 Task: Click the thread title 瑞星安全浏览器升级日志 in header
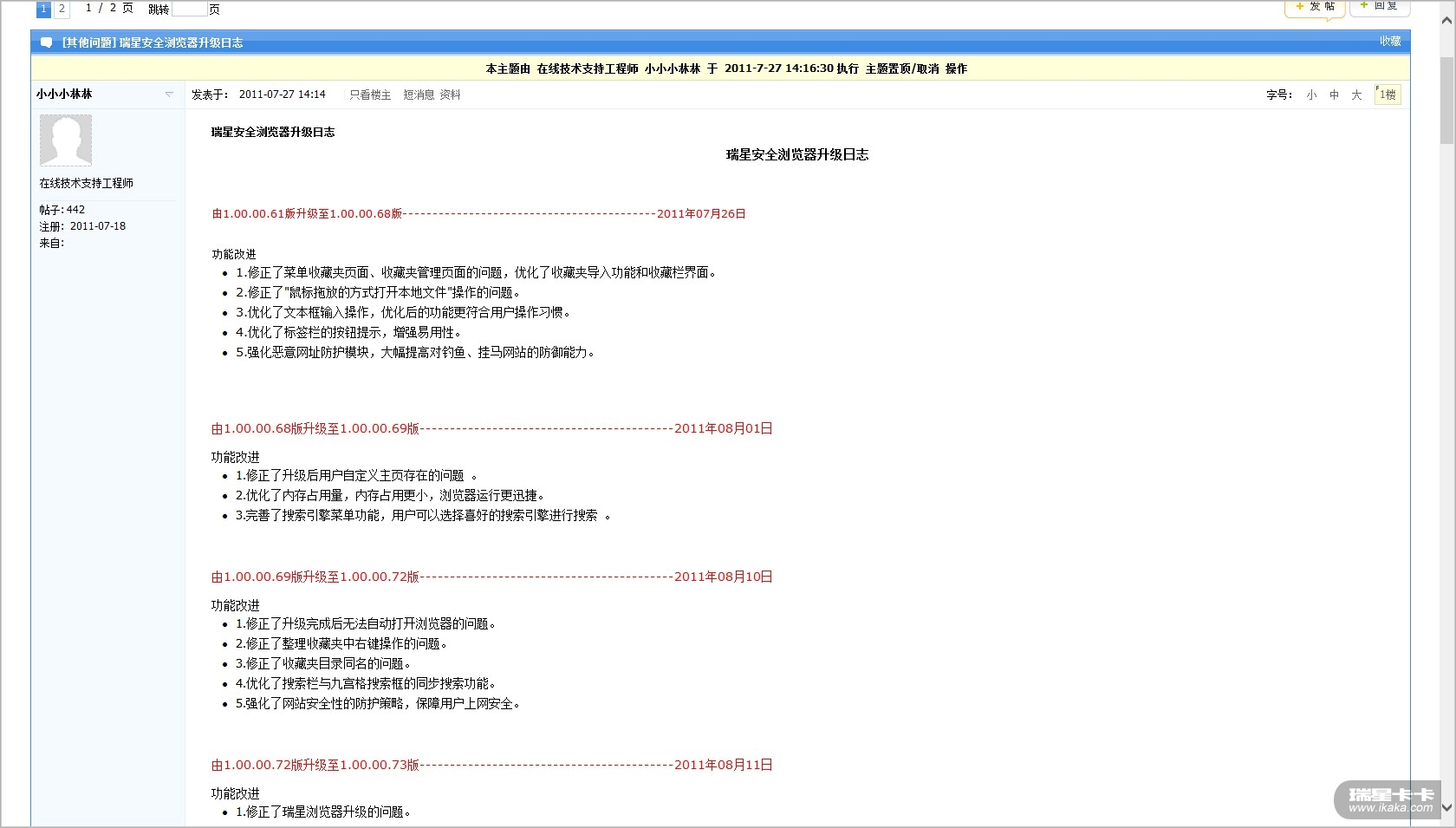tap(181, 42)
